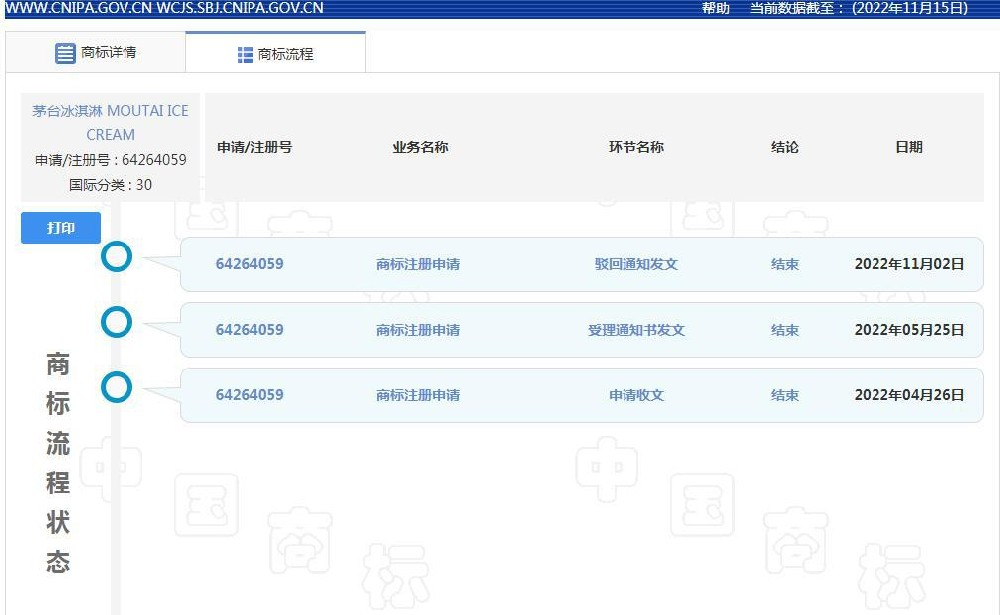Click the 结论 column header
The width and height of the screenshot is (1000, 615).
[784, 147]
